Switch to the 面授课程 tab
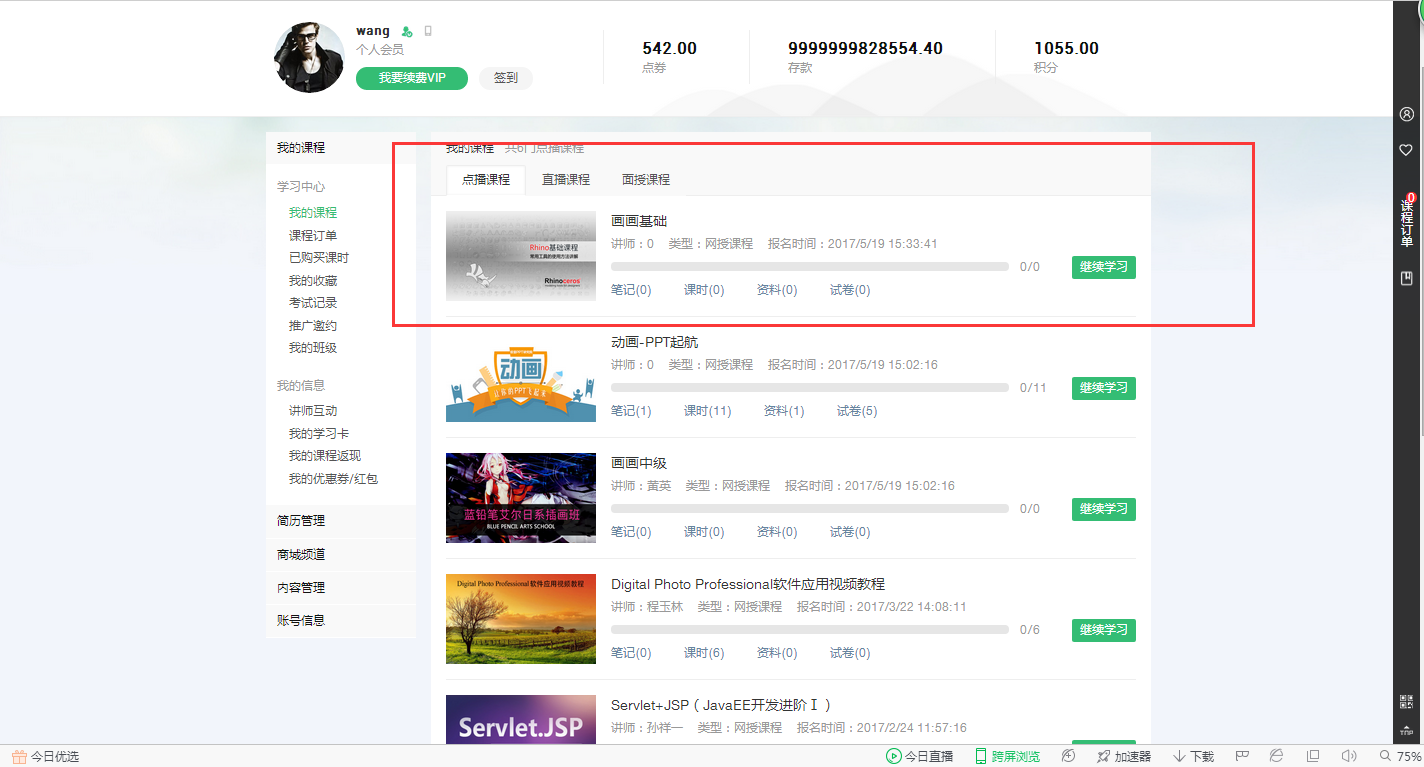 (646, 180)
